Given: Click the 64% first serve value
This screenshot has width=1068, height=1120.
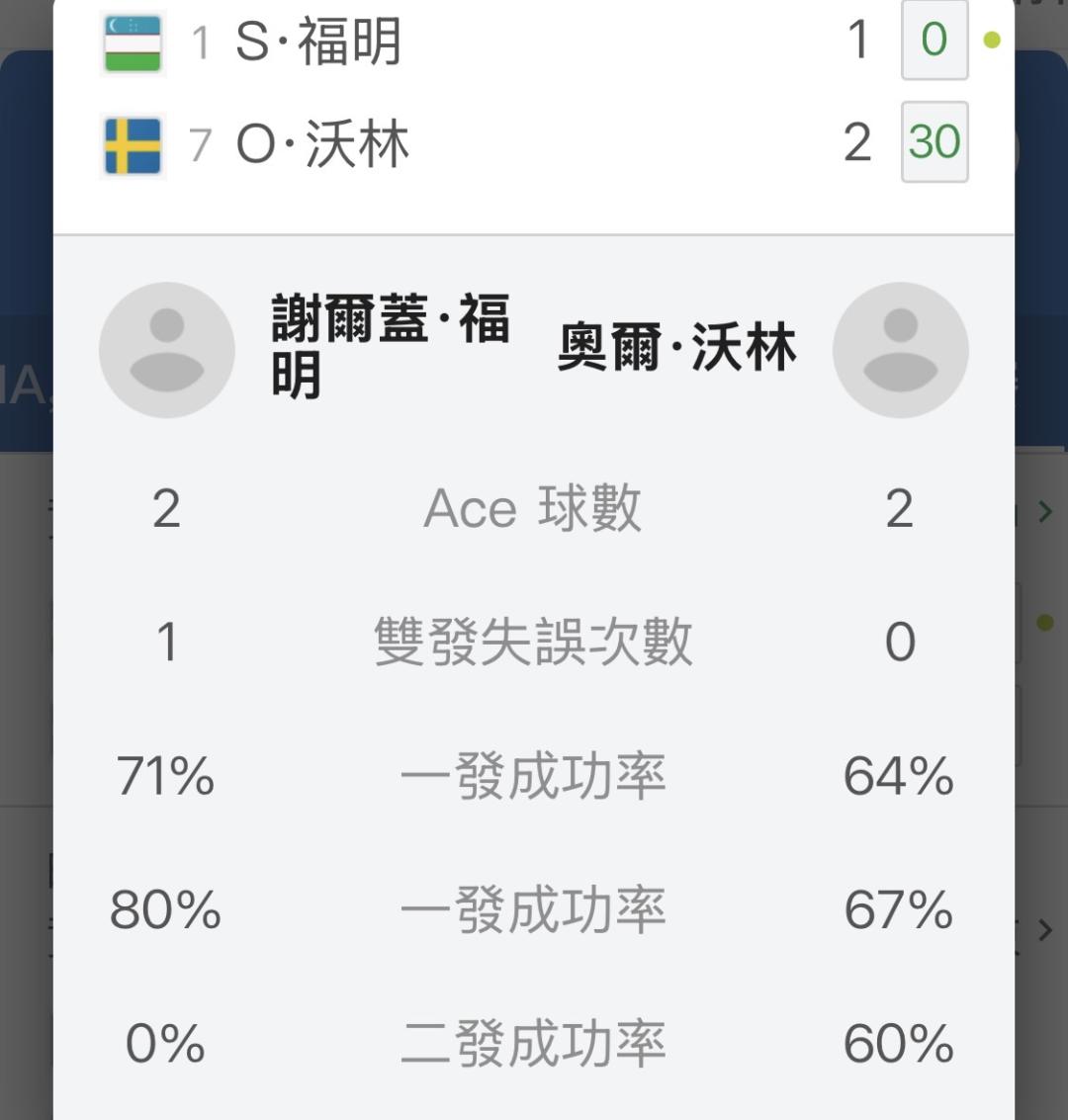Looking at the screenshot, I should [899, 776].
